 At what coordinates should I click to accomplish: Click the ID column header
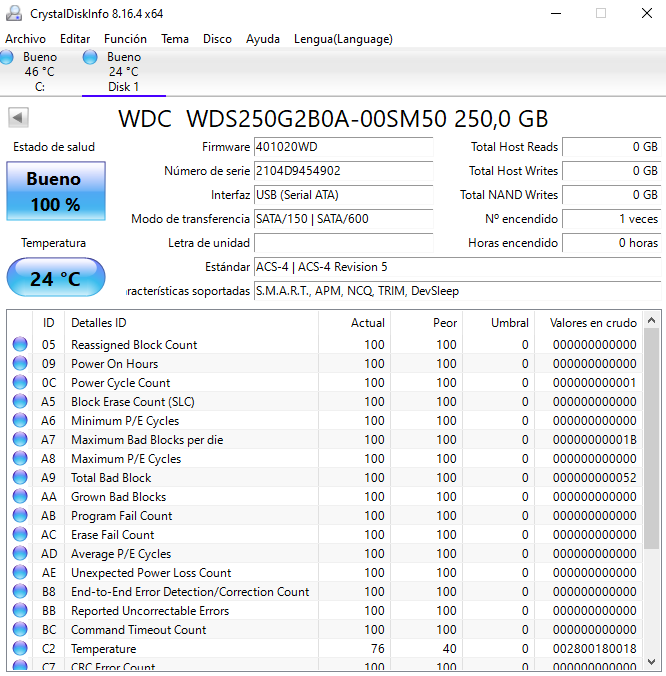[x=48, y=323]
